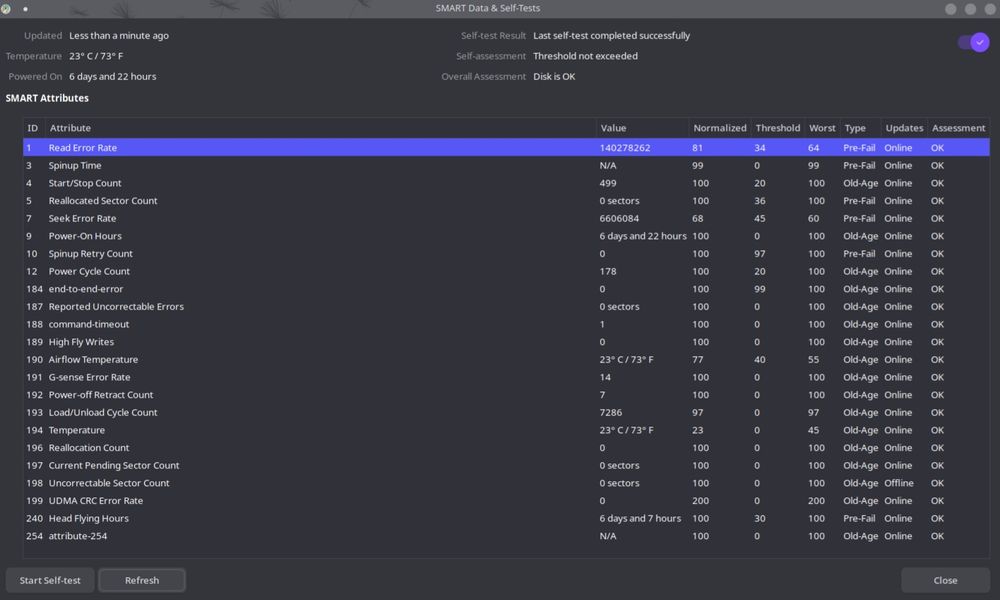Select the Power Cycle Count row
The width and height of the screenshot is (1000, 600).
tap(506, 271)
